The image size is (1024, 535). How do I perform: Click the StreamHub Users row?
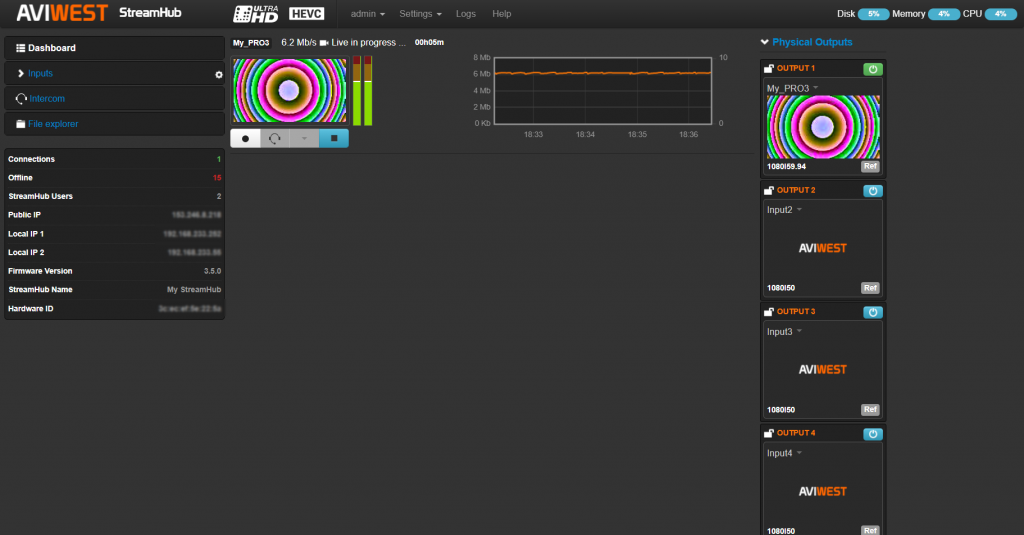[x=114, y=196]
